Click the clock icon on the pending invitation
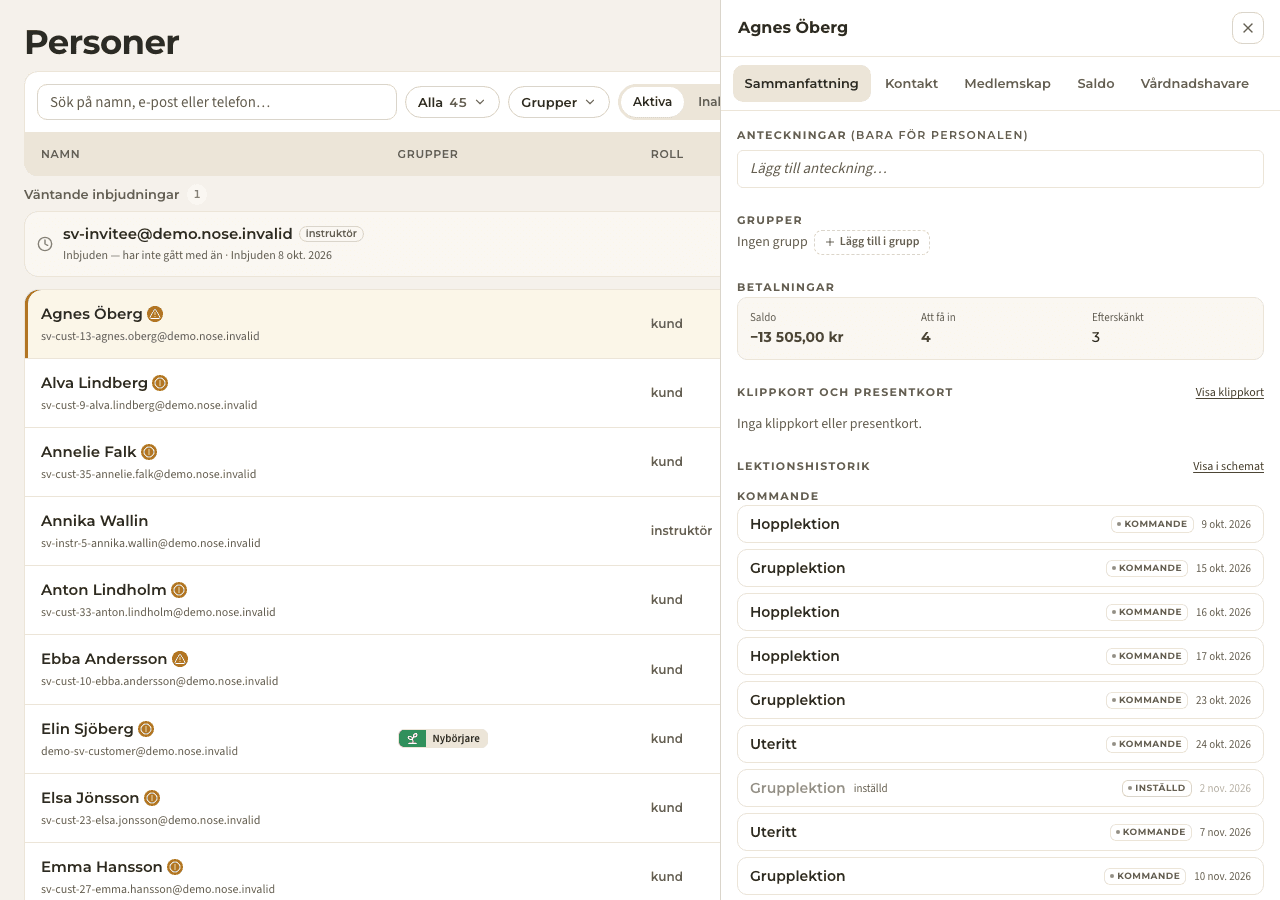The height and width of the screenshot is (900, 1280). [x=45, y=244]
